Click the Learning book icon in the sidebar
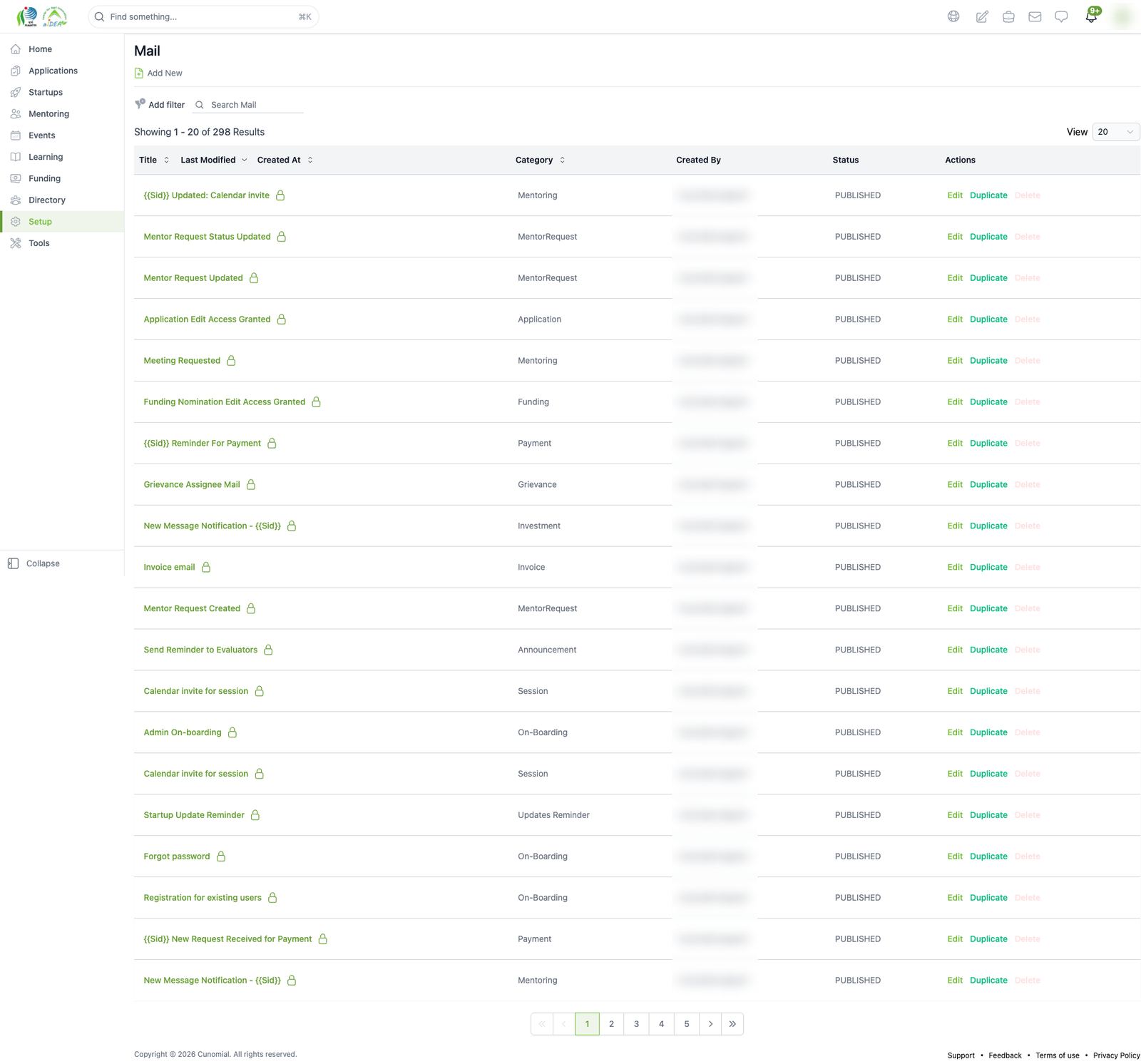 point(16,157)
